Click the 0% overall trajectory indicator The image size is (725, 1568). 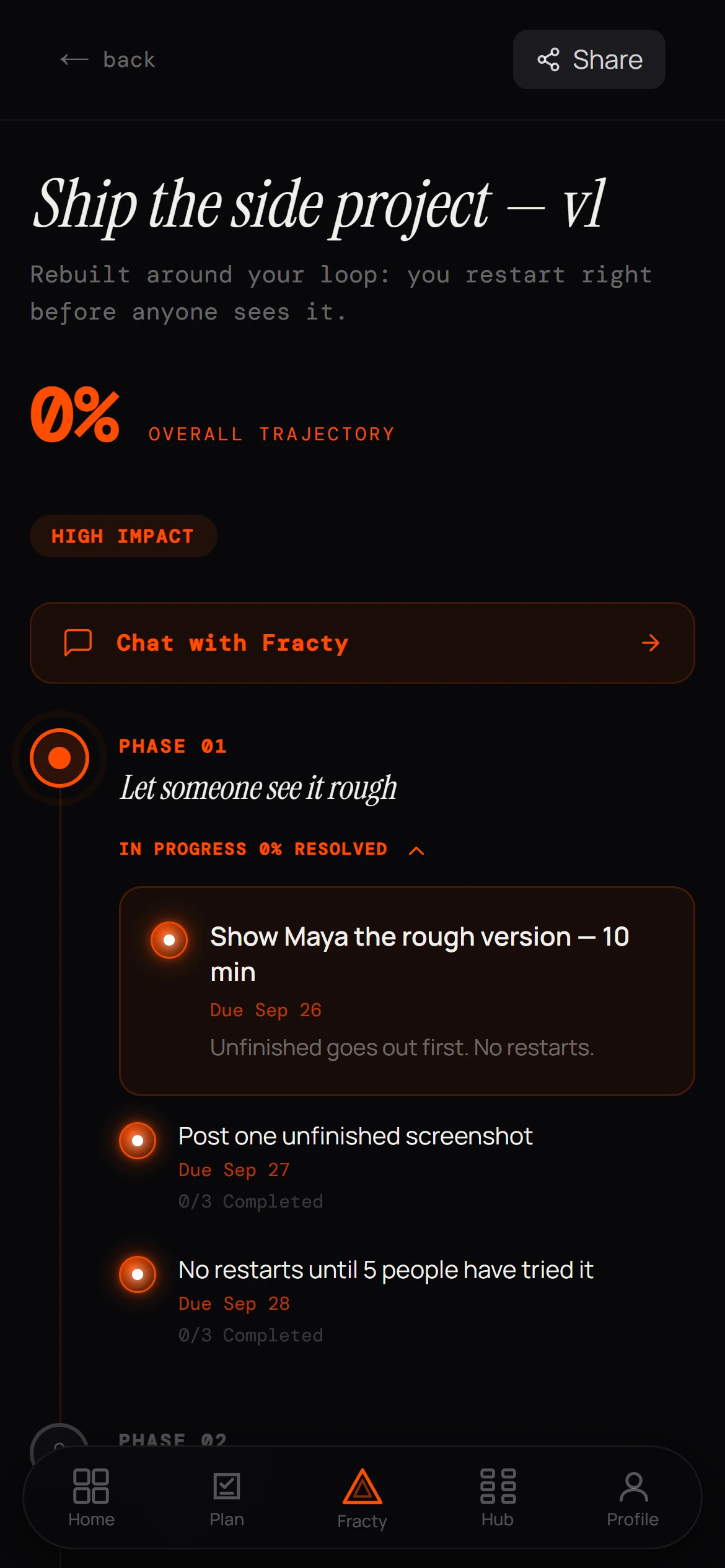pyautogui.click(x=75, y=414)
